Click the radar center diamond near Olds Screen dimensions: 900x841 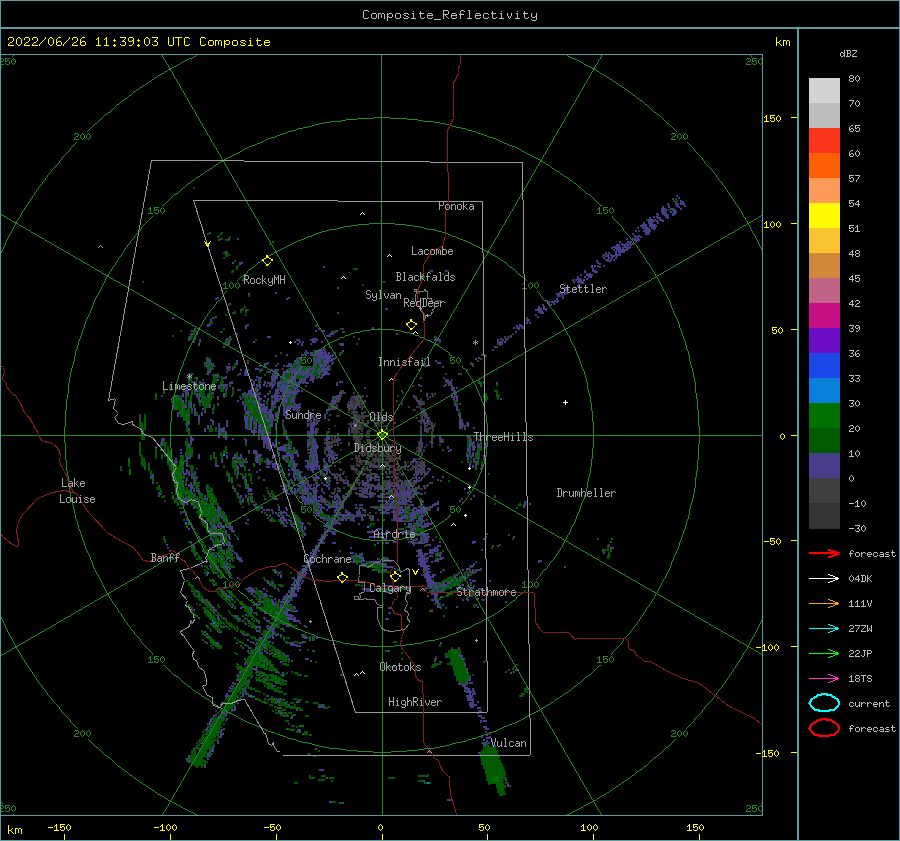click(382, 435)
